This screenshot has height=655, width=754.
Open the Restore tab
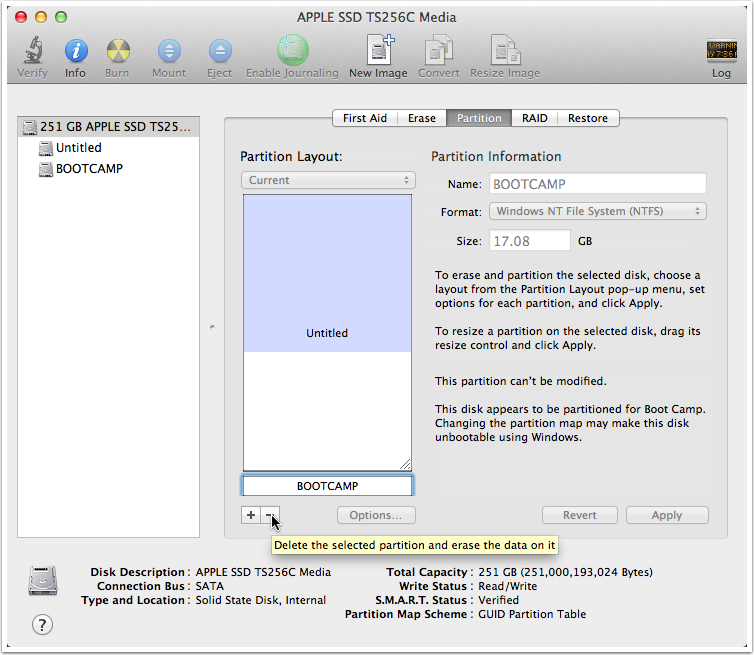pos(588,118)
